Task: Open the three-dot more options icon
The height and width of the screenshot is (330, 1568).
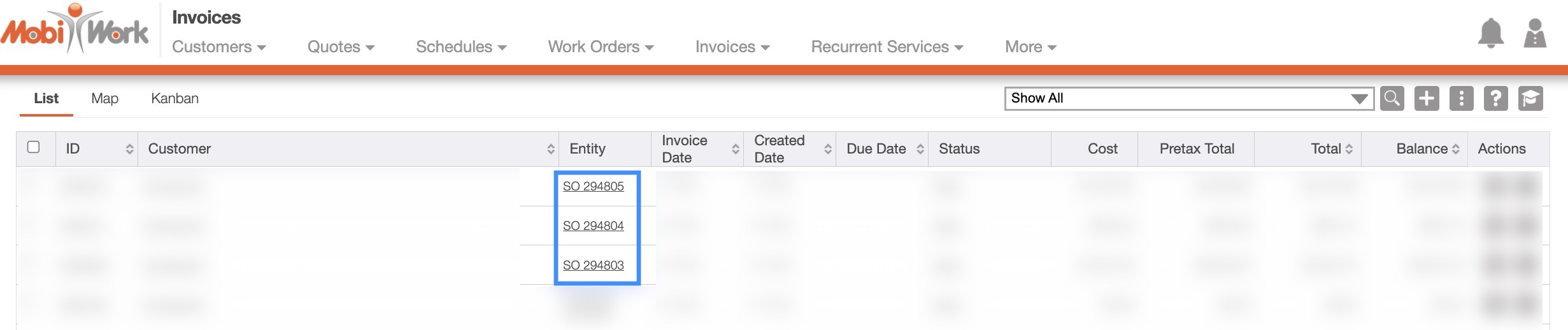Action: [x=1461, y=99]
